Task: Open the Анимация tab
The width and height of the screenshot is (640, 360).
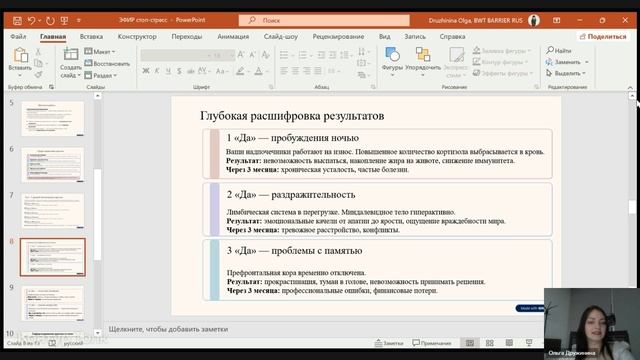Action: [233, 36]
